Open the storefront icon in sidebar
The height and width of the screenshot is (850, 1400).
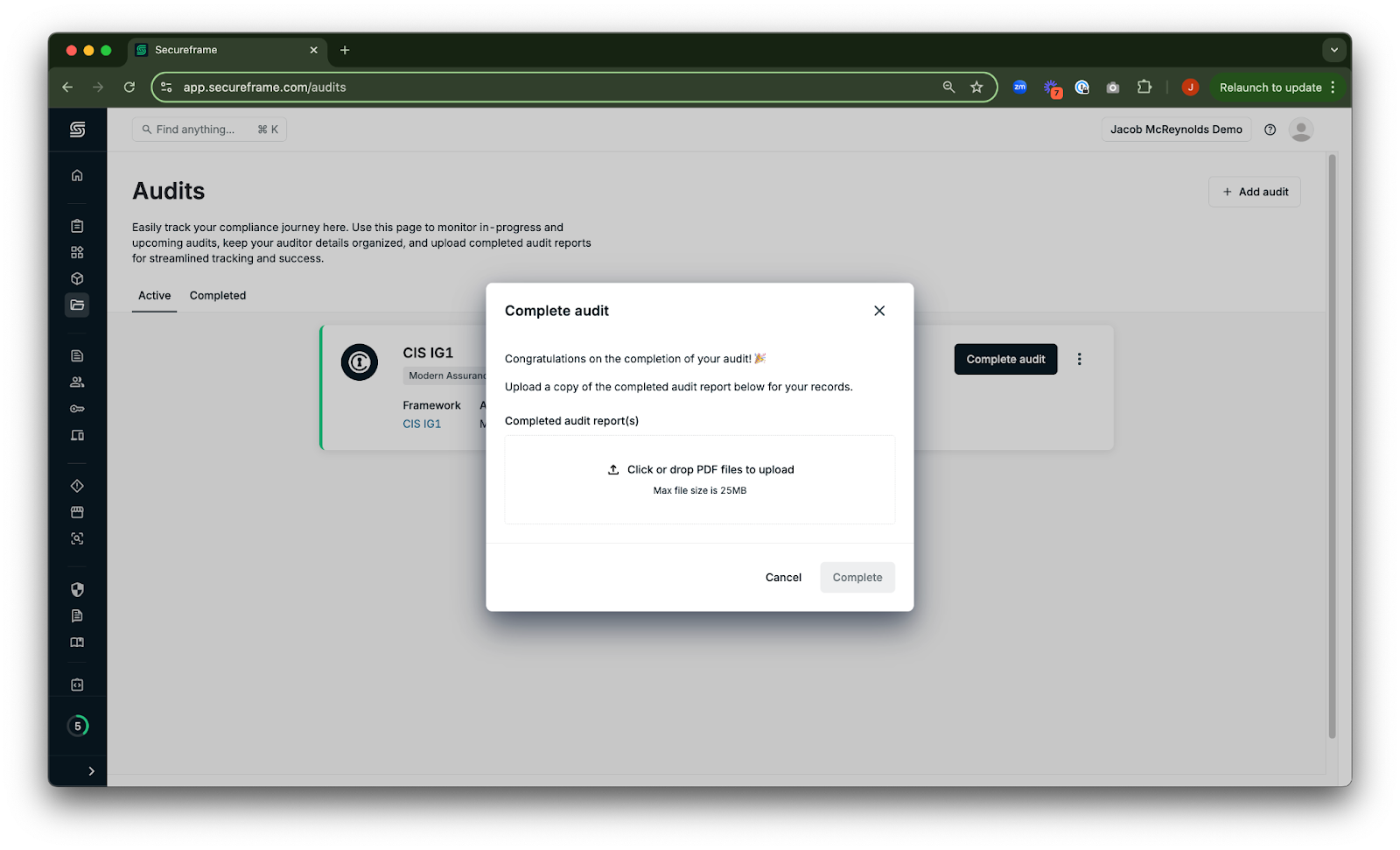(x=77, y=512)
